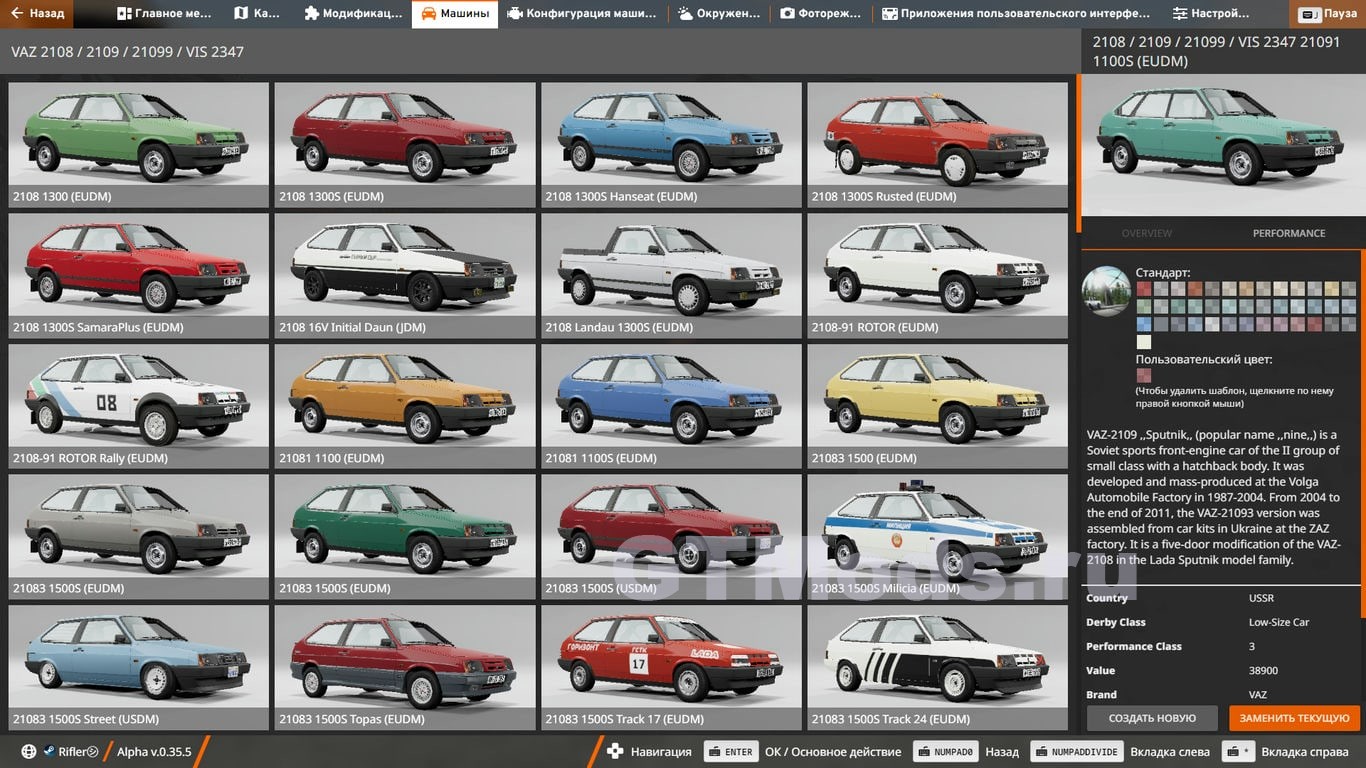This screenshot has width=1366, height=768.
Task: Select light blue 21083 1500S Street (USDM)
Action: tap(139, 667)
